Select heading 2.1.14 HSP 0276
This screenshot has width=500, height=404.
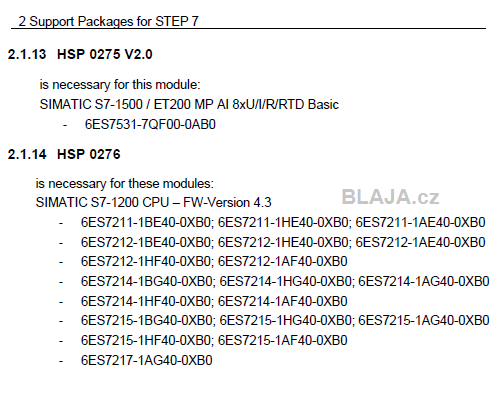click(64, 154)
